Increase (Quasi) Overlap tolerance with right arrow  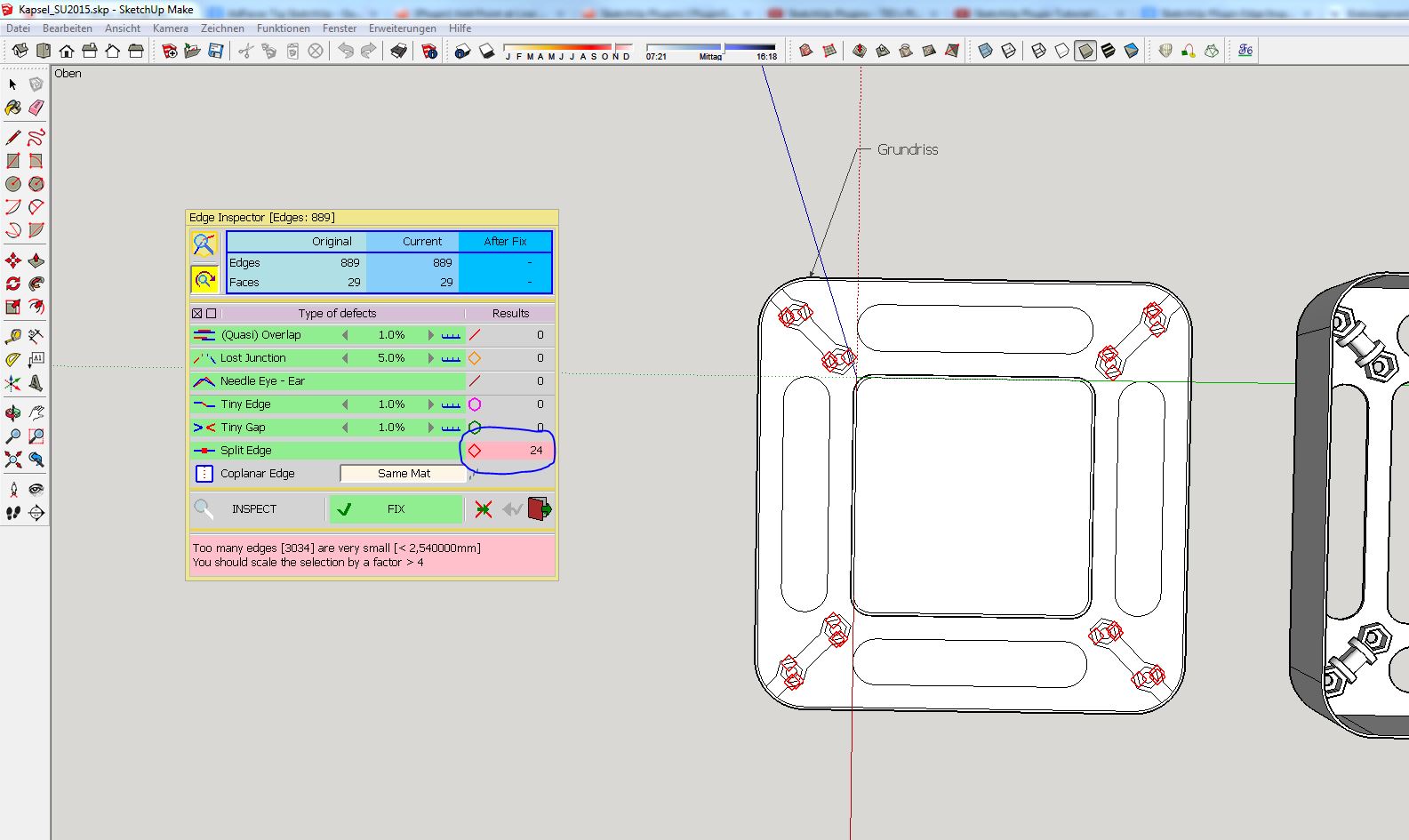[431, 335]
